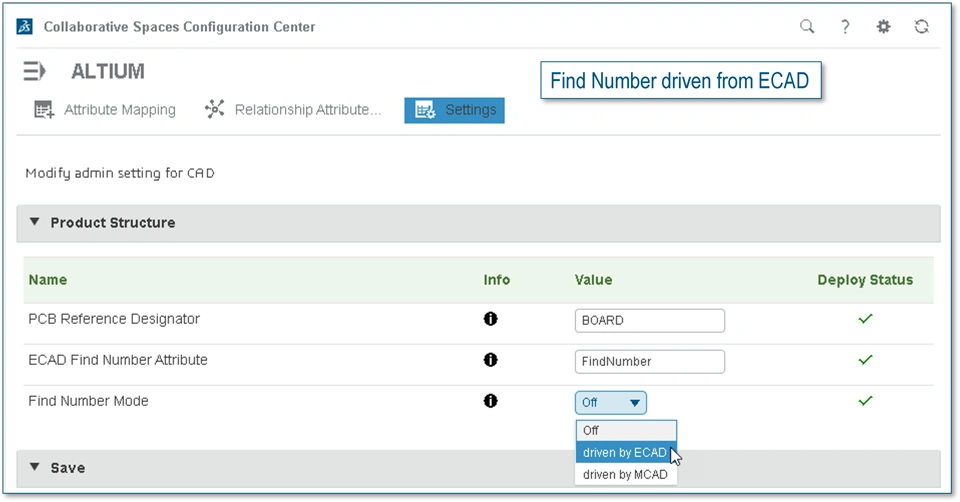Click the 3DEXPERIENCE logo icon
The height and width of the screenshot is (502, 960).
(x=25, y=27)
